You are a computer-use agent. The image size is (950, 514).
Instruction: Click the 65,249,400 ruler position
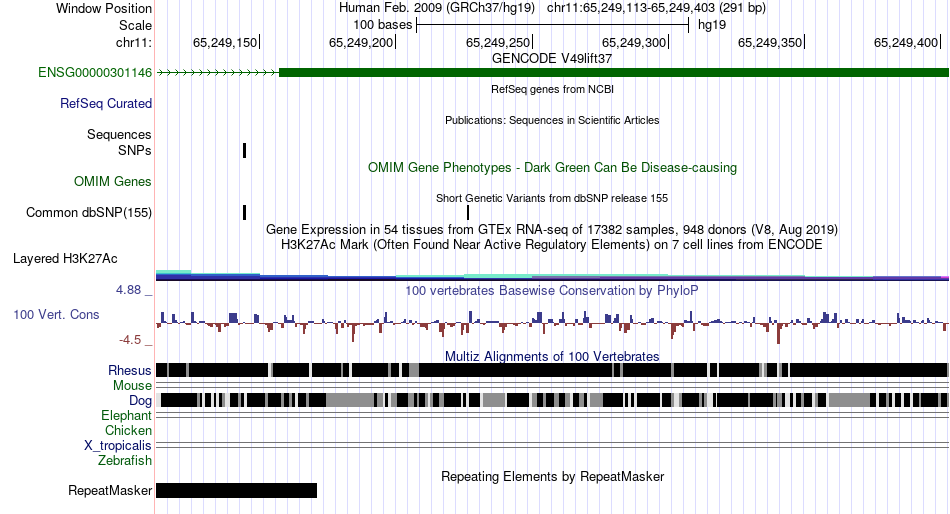pyautogui.click(x=907, y=42)
